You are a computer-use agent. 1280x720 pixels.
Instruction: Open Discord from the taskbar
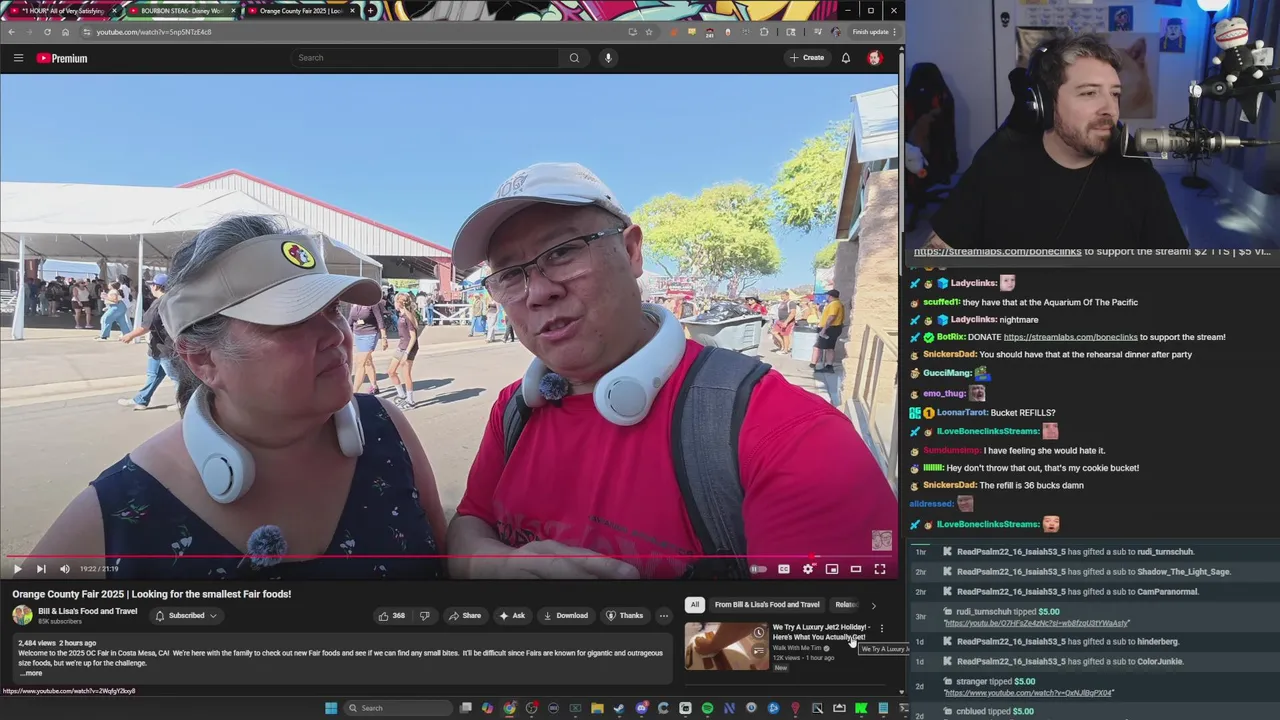tap(642, 708)
